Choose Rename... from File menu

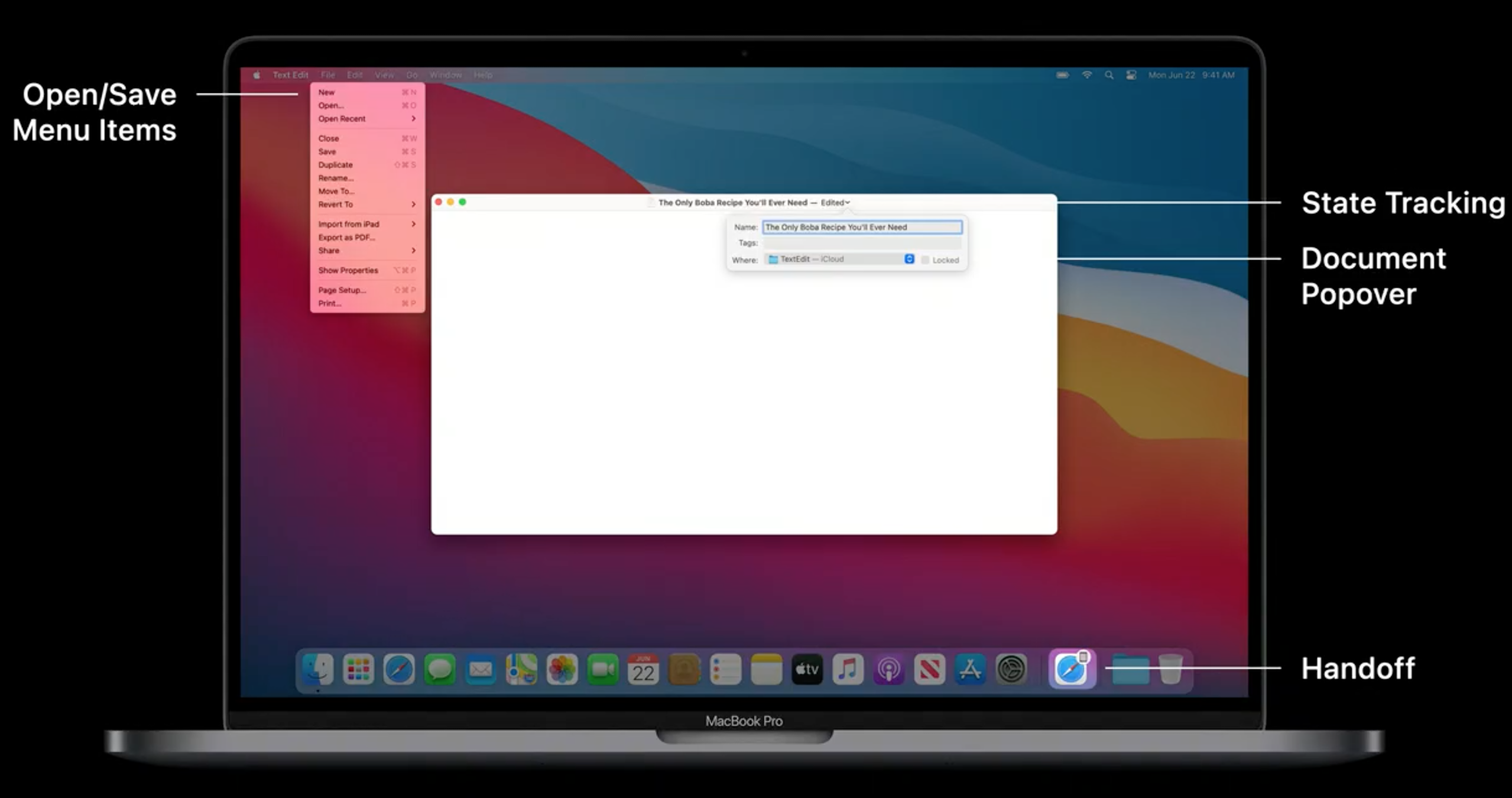click(x=367, y=178)
